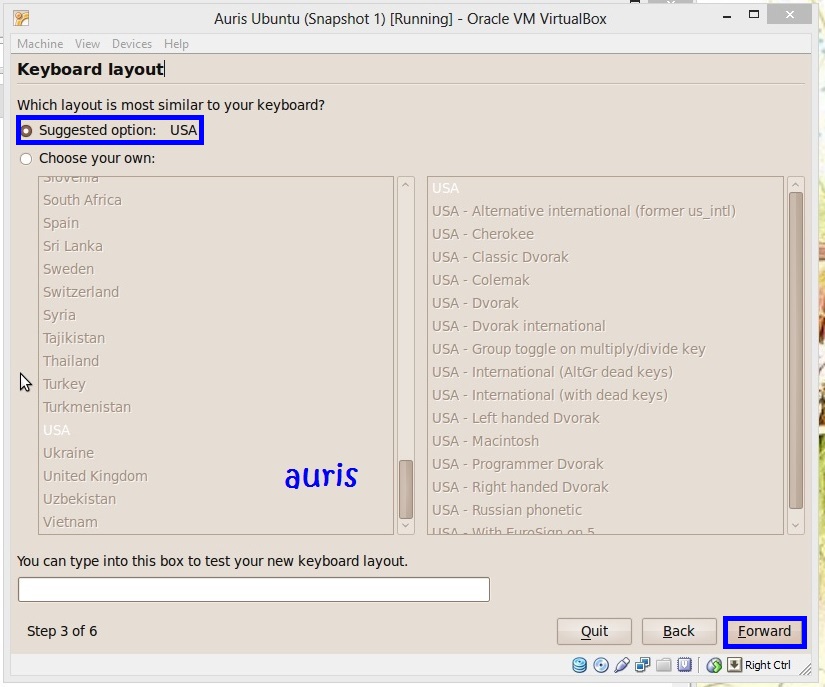Open the USB devices status icon
The width and height of the screenshot is (825, 687).
click(621, 665)
